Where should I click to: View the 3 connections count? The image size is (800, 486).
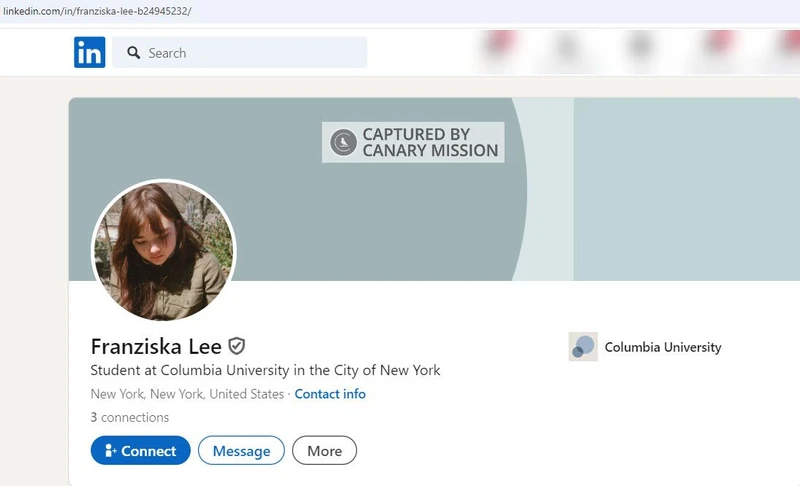(x=130, y=417)
